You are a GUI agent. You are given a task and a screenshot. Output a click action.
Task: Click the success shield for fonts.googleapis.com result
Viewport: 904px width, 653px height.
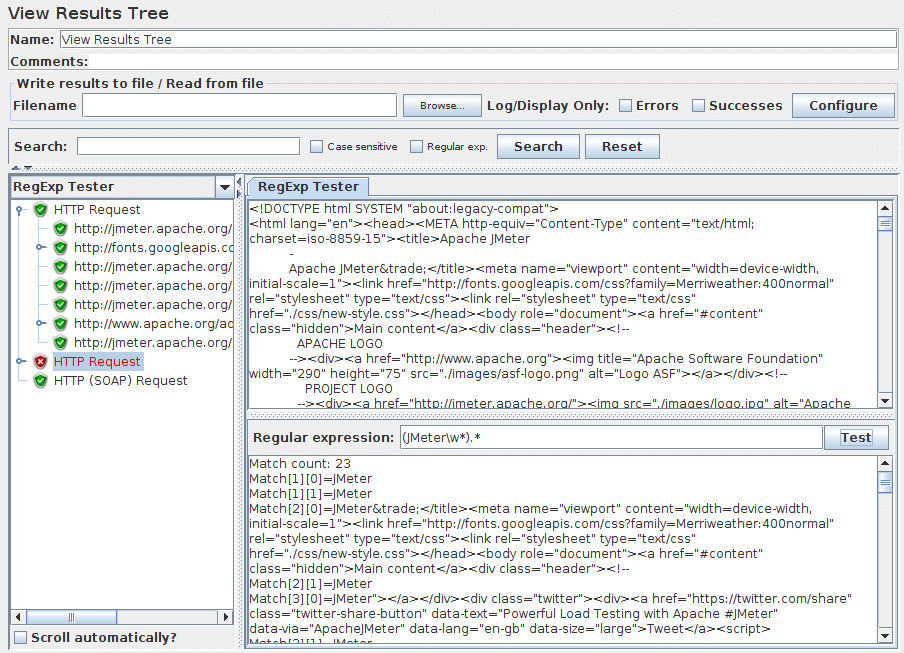click(61, 247)
